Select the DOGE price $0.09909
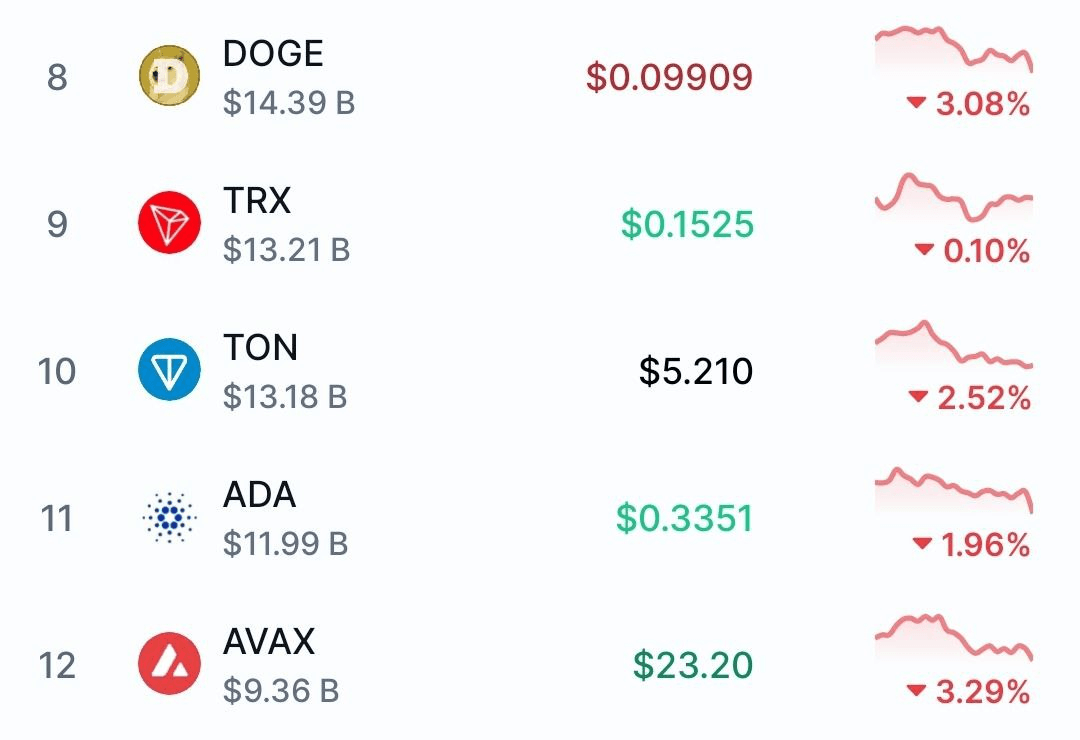 tap(669, 76)
